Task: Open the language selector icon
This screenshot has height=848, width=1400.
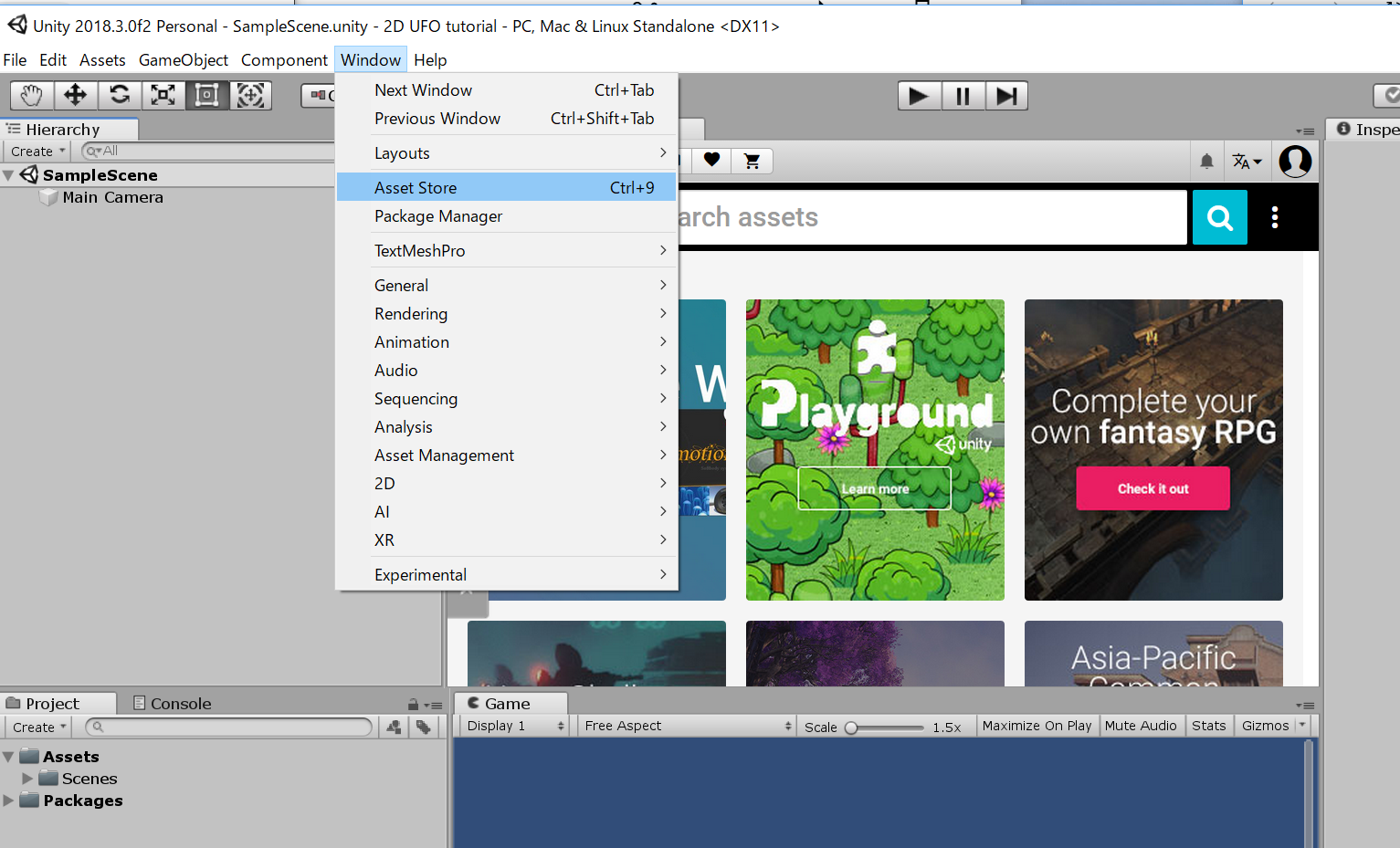Action: 1247,162
